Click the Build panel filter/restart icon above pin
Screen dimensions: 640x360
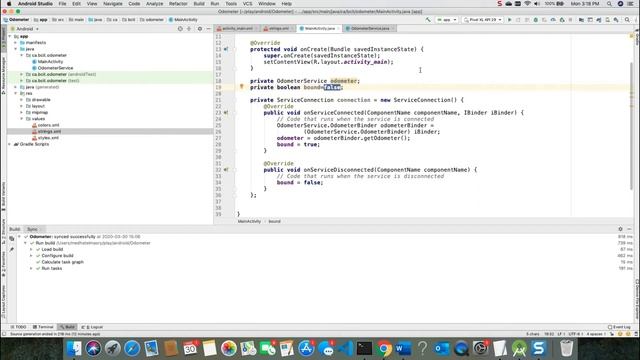coord(11,238)
